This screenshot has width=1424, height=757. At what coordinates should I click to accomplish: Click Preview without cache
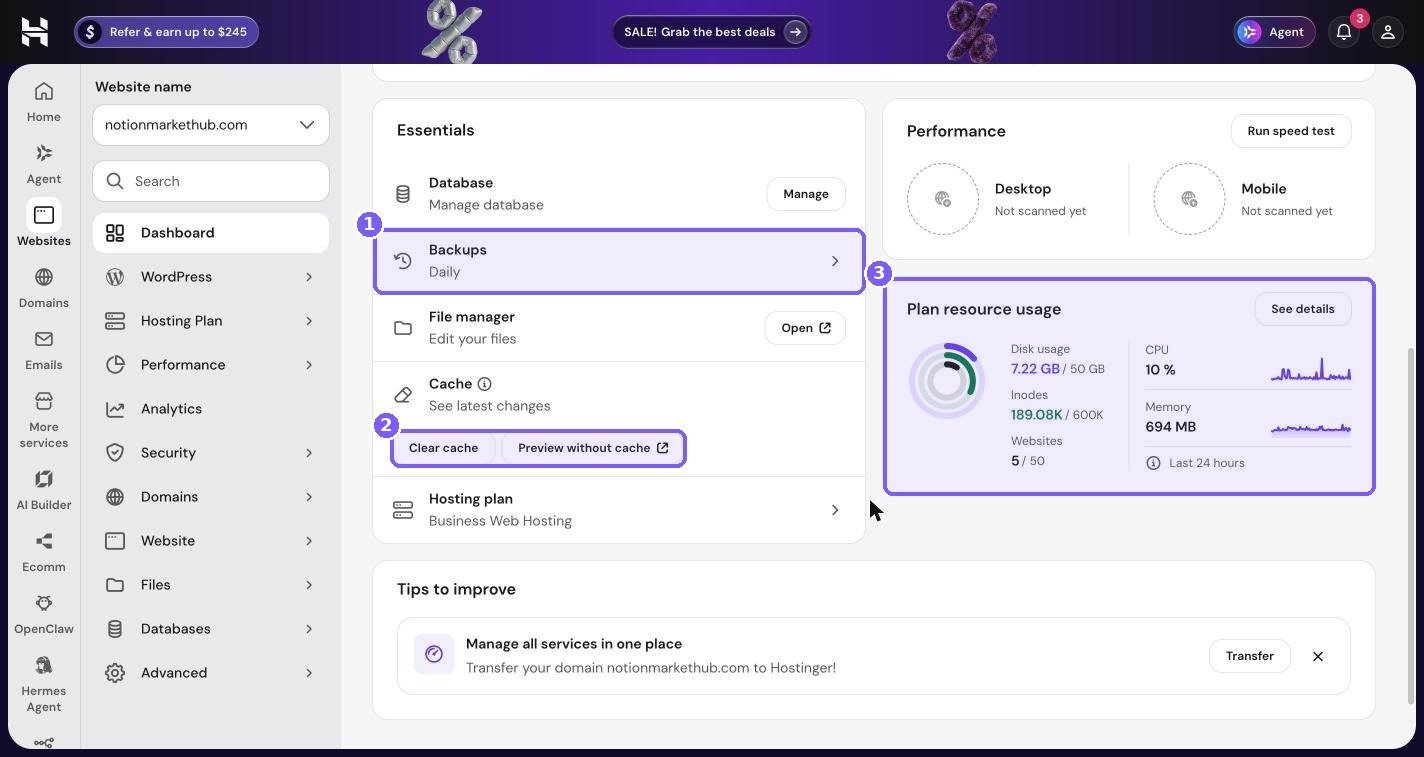click(593, 448)
